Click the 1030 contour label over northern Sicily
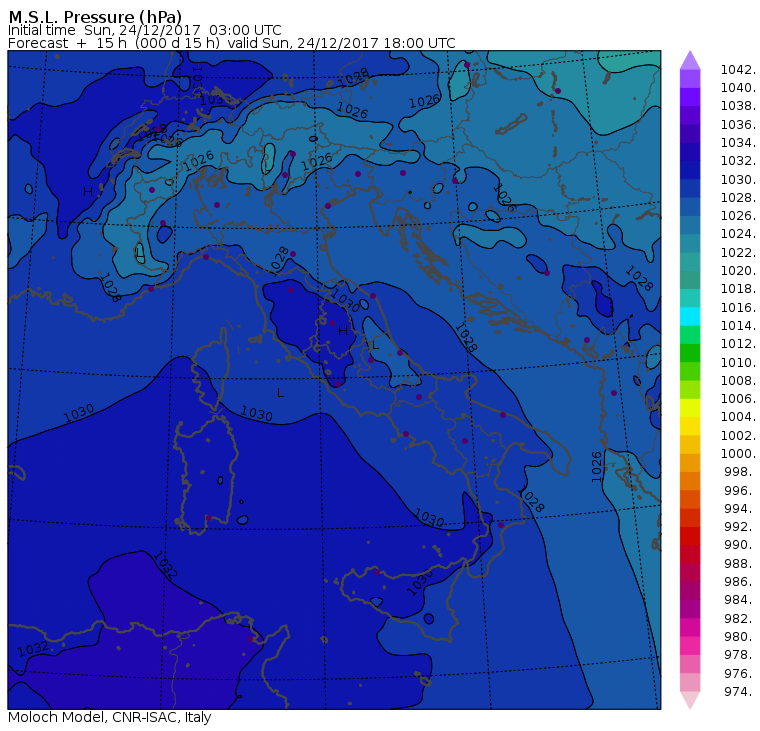760x731 pixels. pos(419,582)
